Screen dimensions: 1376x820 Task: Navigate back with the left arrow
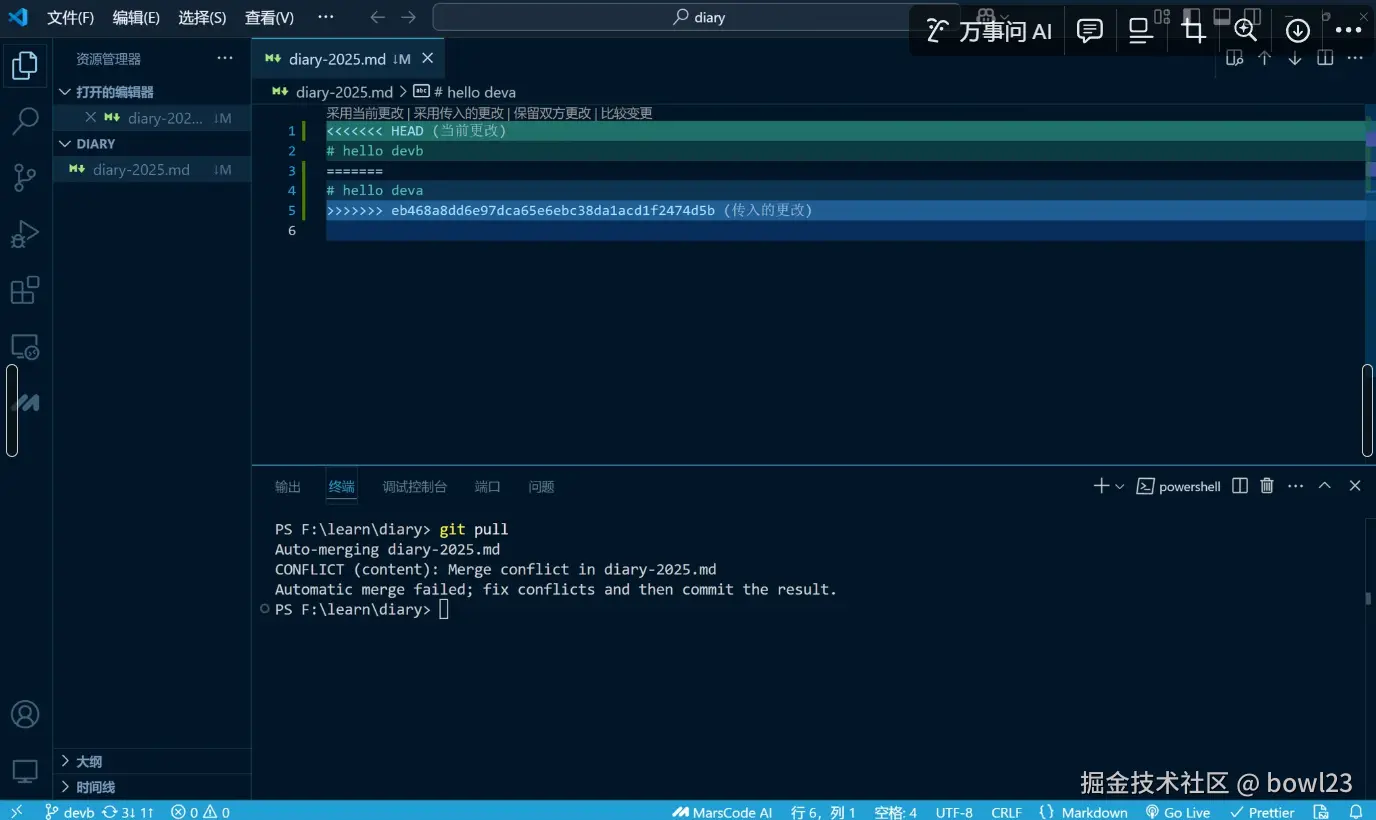tap(377, 17)
